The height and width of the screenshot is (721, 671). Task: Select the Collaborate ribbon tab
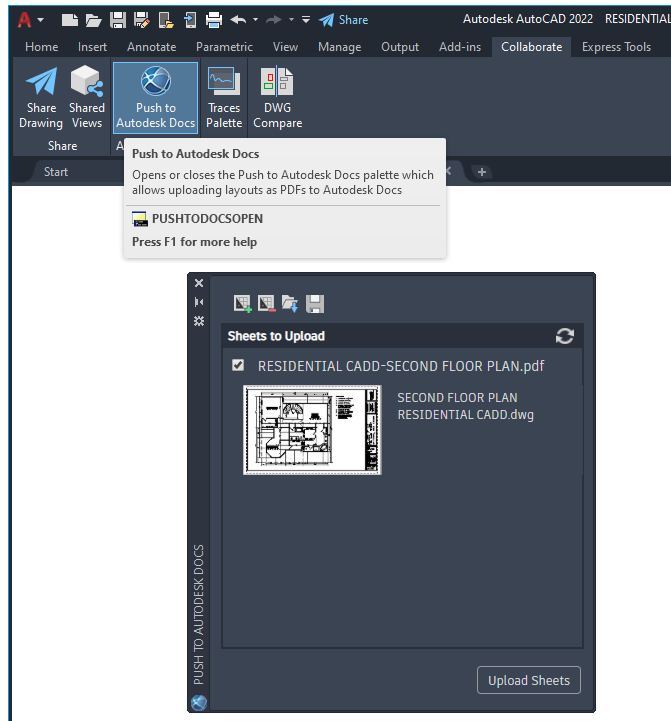[x=531, y=47]
